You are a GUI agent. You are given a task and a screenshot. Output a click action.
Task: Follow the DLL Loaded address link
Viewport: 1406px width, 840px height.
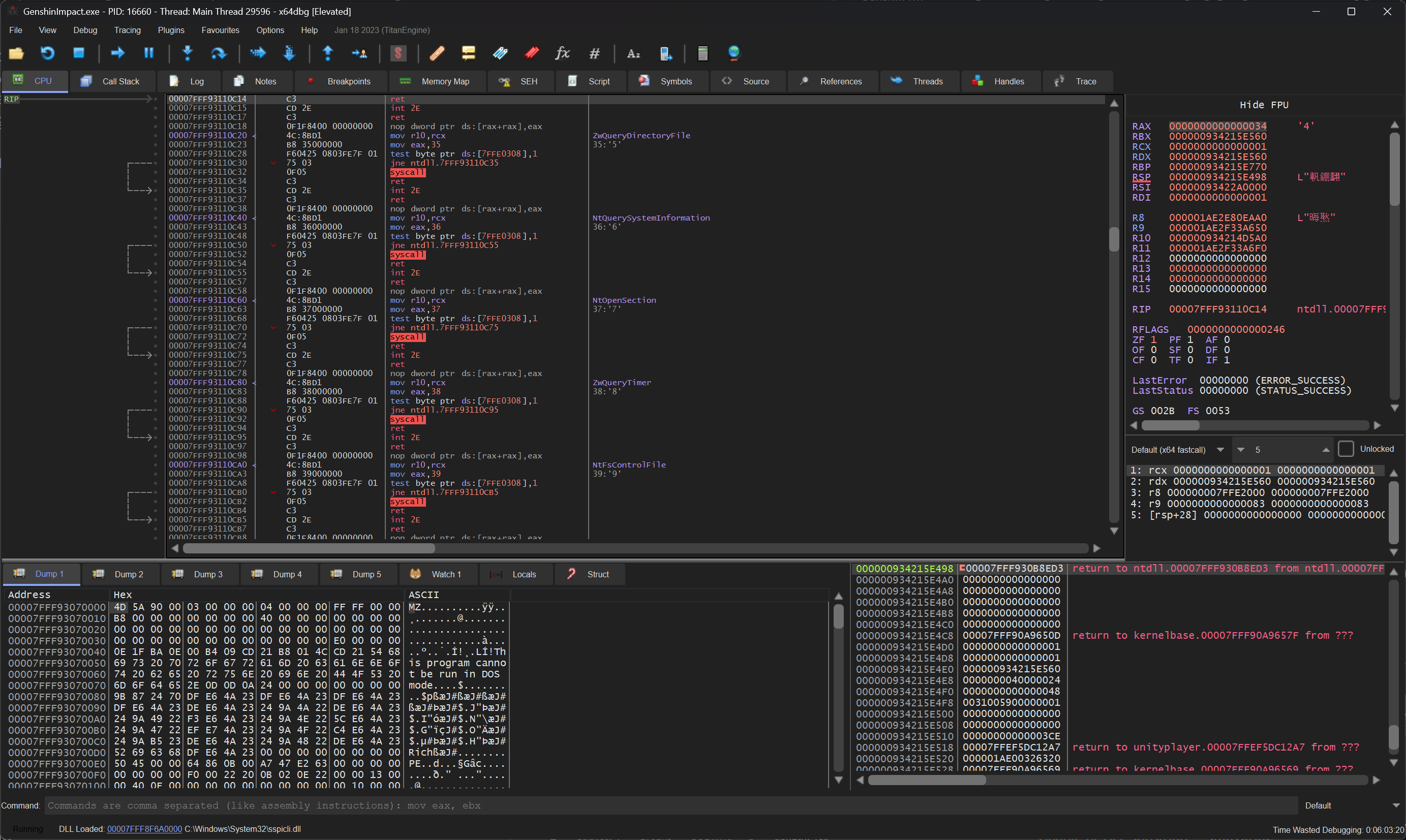click(144, 829)
